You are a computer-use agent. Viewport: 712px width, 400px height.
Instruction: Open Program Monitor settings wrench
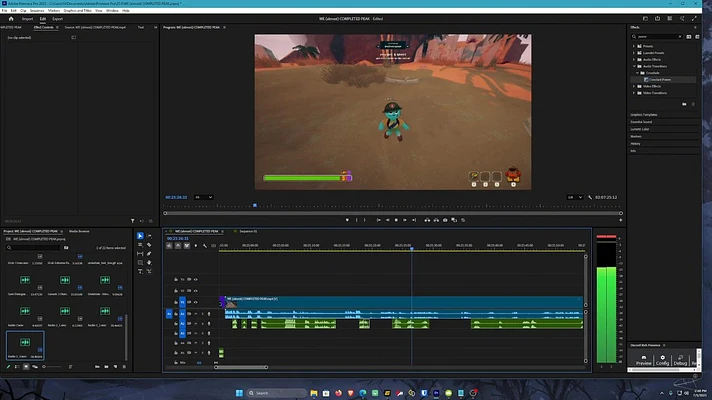590,198
